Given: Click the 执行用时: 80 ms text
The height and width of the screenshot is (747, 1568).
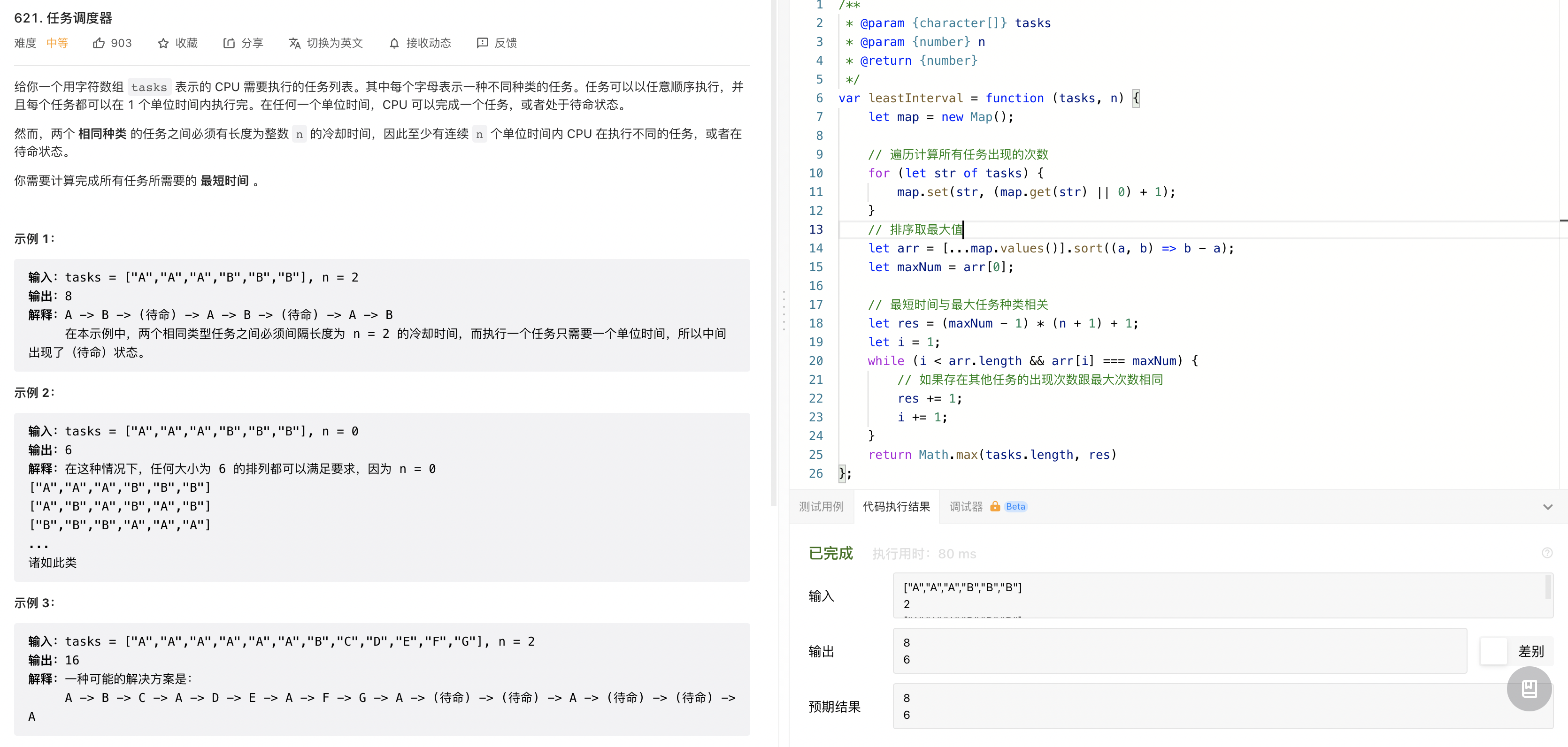Looking at the screenshot, I should coord(924,554).
